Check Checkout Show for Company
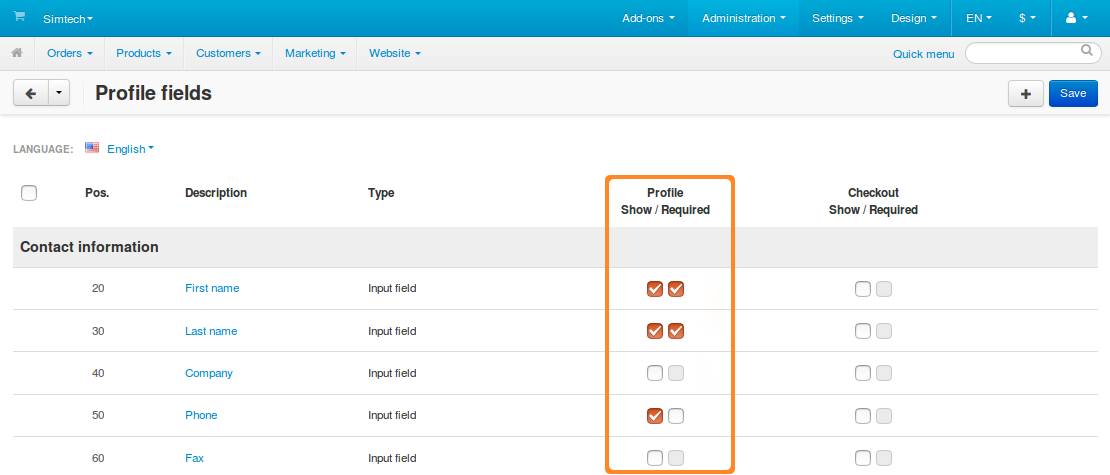 862,373
